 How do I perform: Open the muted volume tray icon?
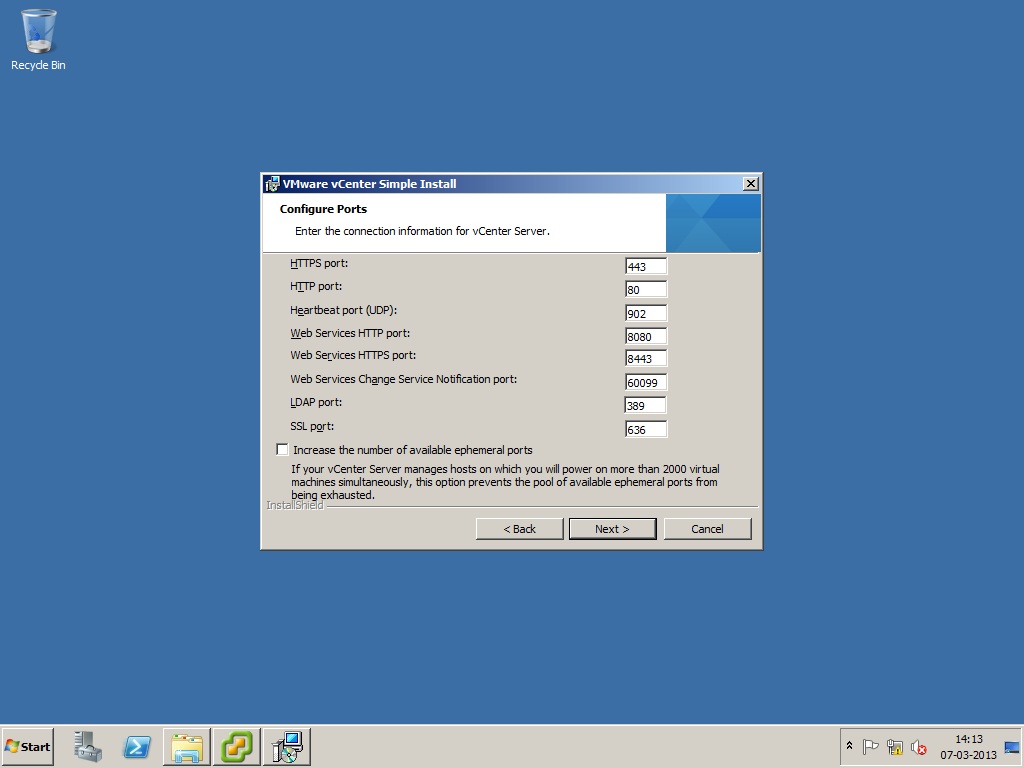[x=918, y=746]
